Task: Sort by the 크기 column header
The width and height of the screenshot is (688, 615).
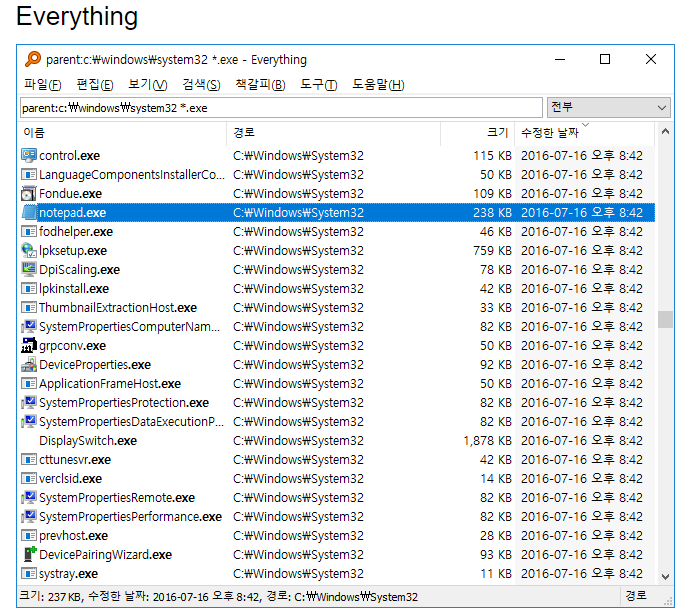Action: tap(477, 133)
